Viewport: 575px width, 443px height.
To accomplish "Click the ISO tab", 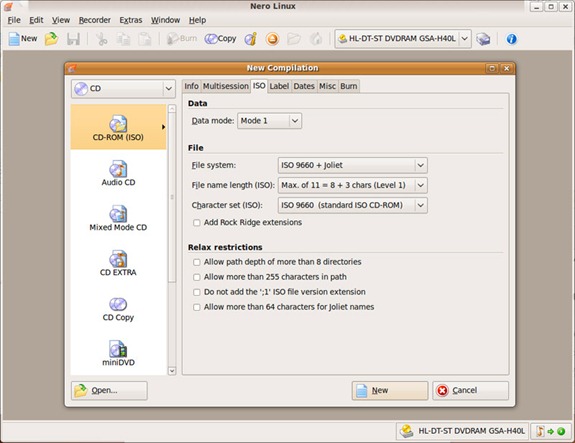I will (x=259, y=86).
